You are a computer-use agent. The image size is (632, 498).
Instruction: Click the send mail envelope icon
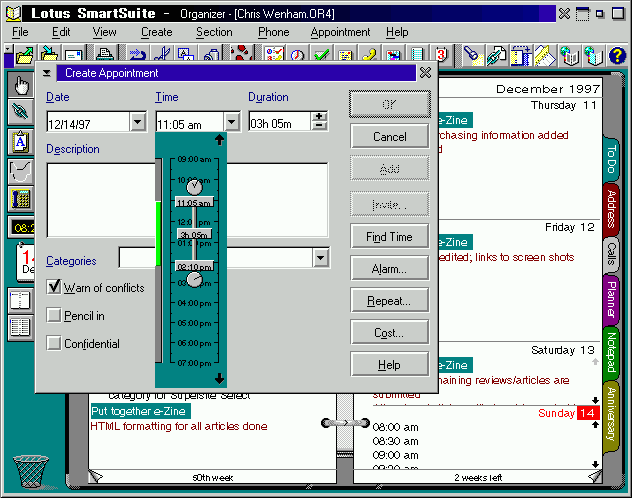pos(73,55)
